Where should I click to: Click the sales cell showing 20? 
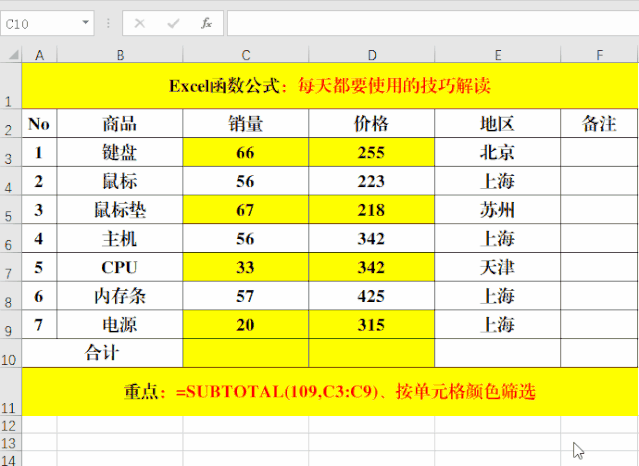point(246,325)
